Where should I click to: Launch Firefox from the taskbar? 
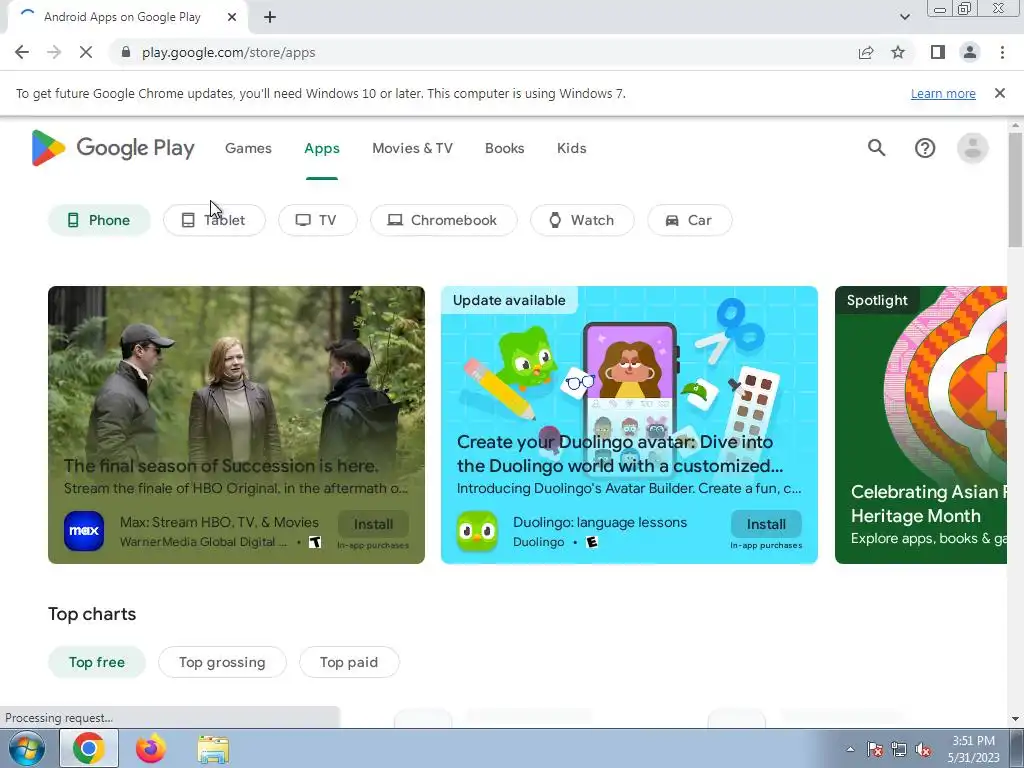coord(151,749)
